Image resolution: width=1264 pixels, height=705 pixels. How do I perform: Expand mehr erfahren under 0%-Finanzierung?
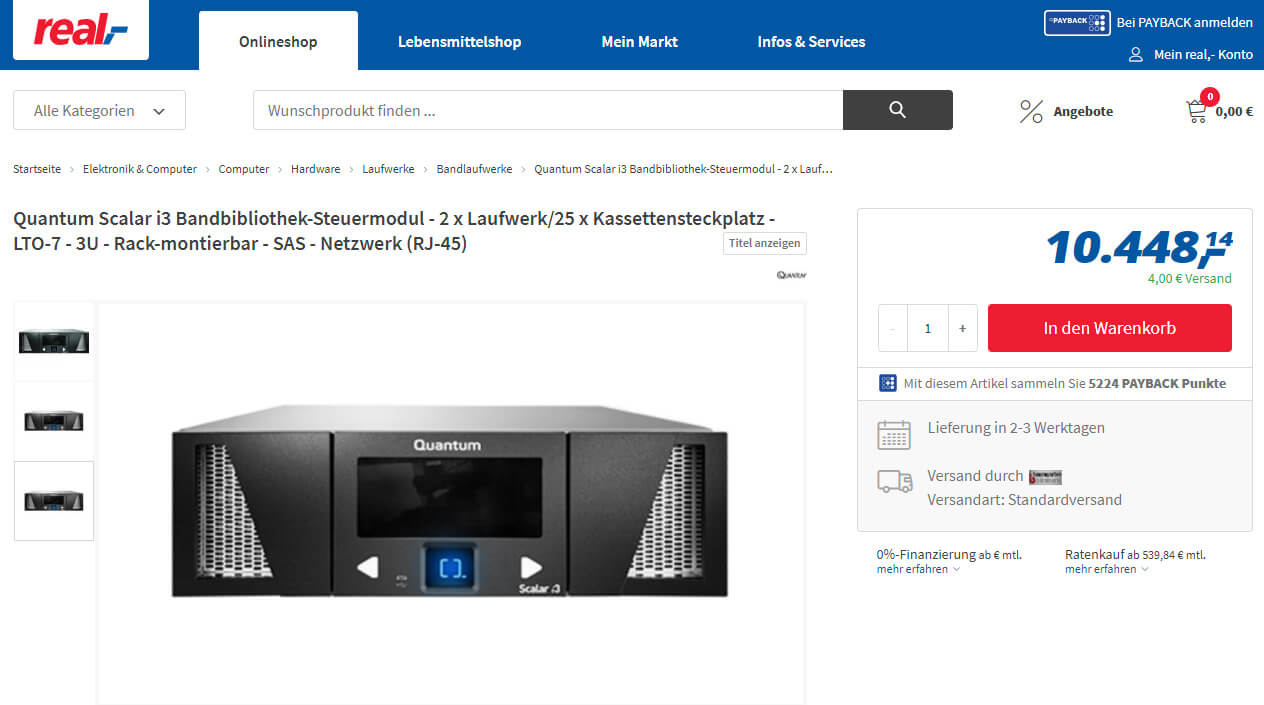click(918, 569)
